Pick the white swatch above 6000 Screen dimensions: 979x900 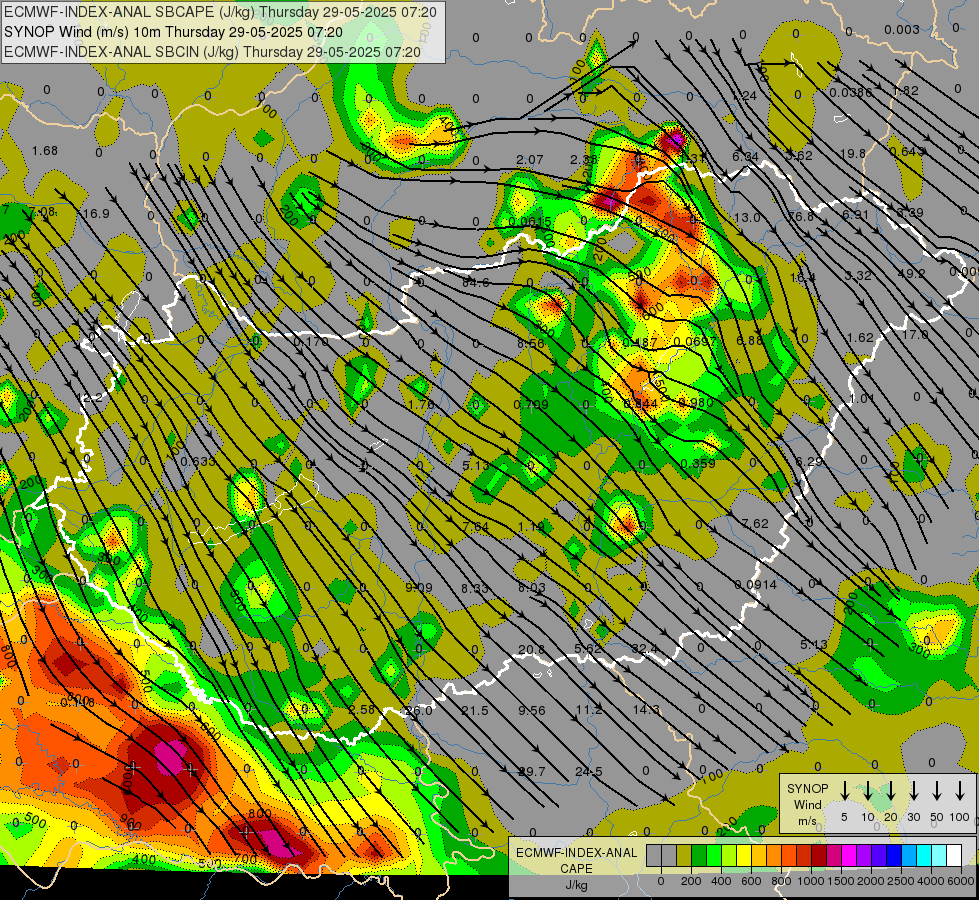tap(954, 855)
